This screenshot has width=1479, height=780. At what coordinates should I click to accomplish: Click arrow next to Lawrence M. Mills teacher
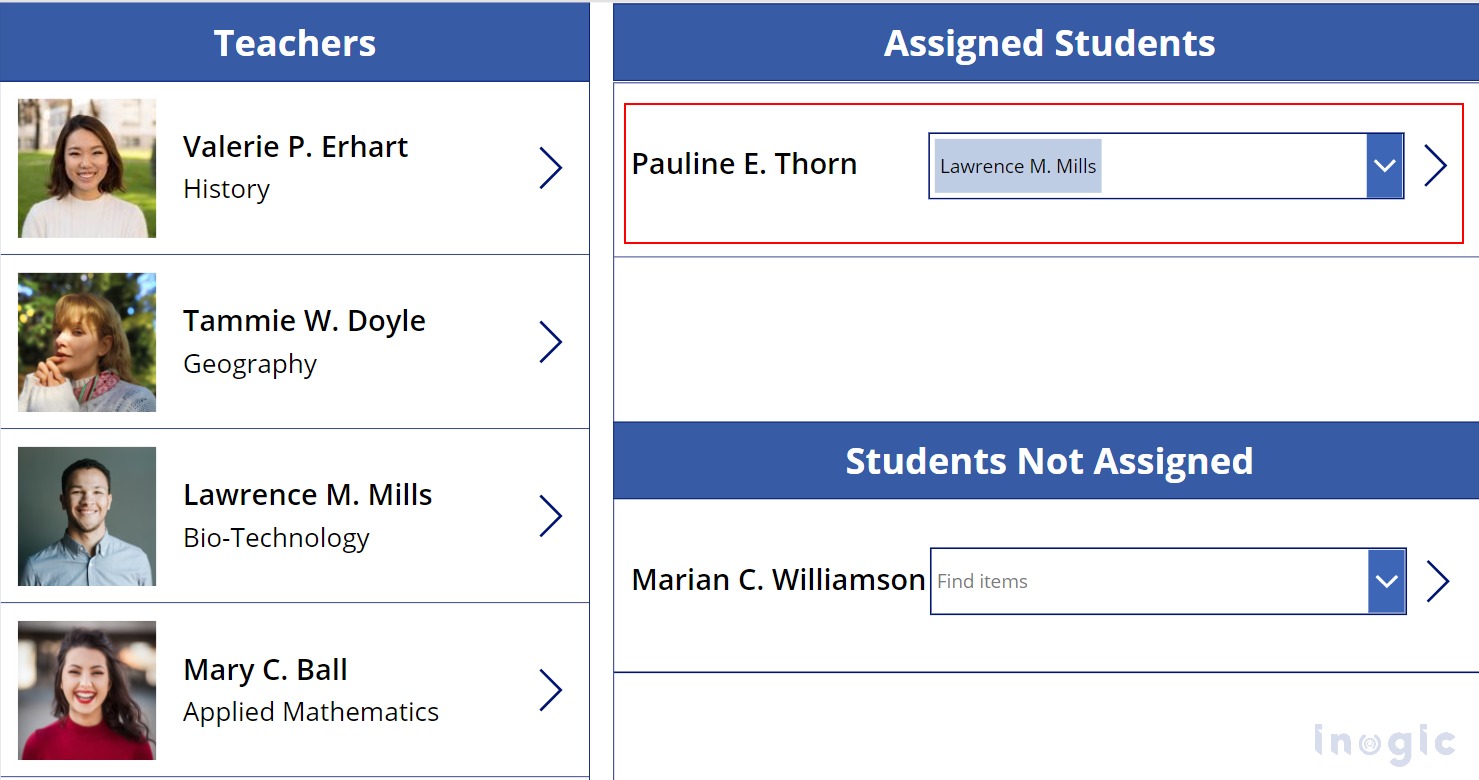click(550, 516)
